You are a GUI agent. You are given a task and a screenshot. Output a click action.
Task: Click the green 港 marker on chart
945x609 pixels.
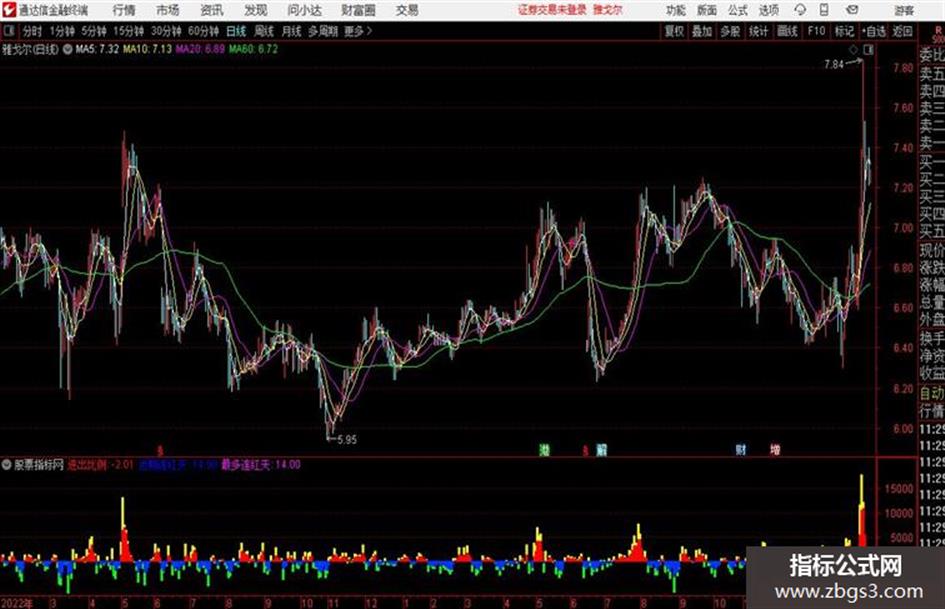544,450
